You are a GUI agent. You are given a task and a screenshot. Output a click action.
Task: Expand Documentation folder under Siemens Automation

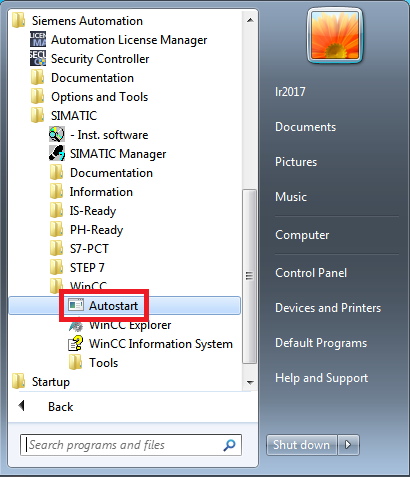tap(82, 78)
